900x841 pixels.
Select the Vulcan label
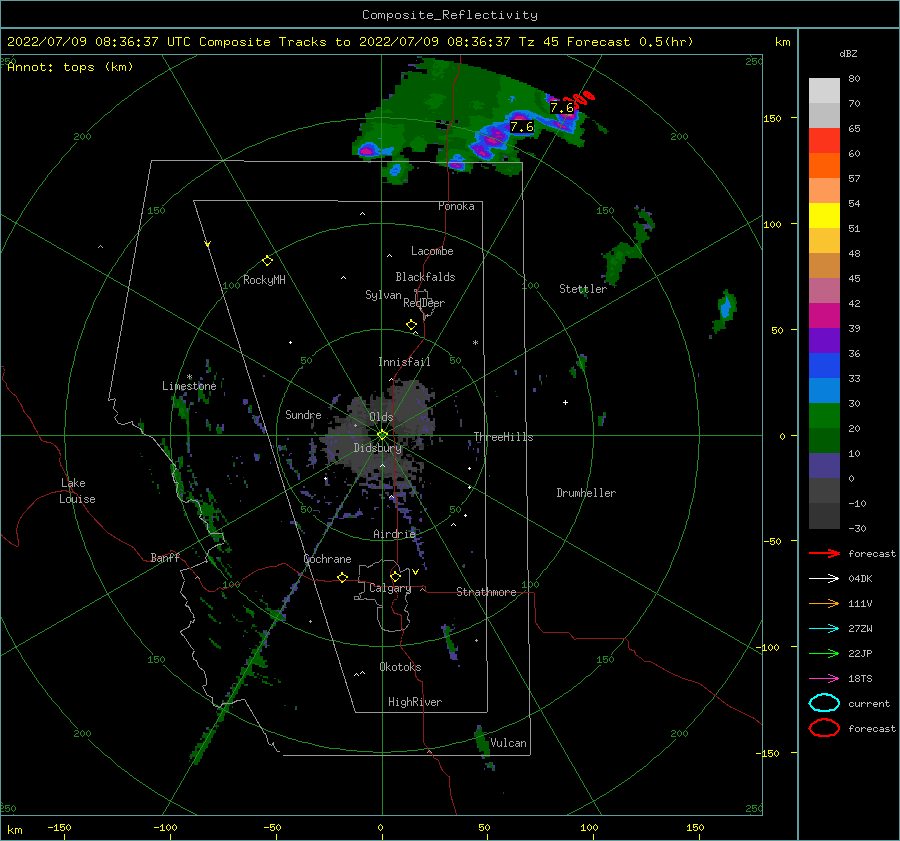point(508,743)
